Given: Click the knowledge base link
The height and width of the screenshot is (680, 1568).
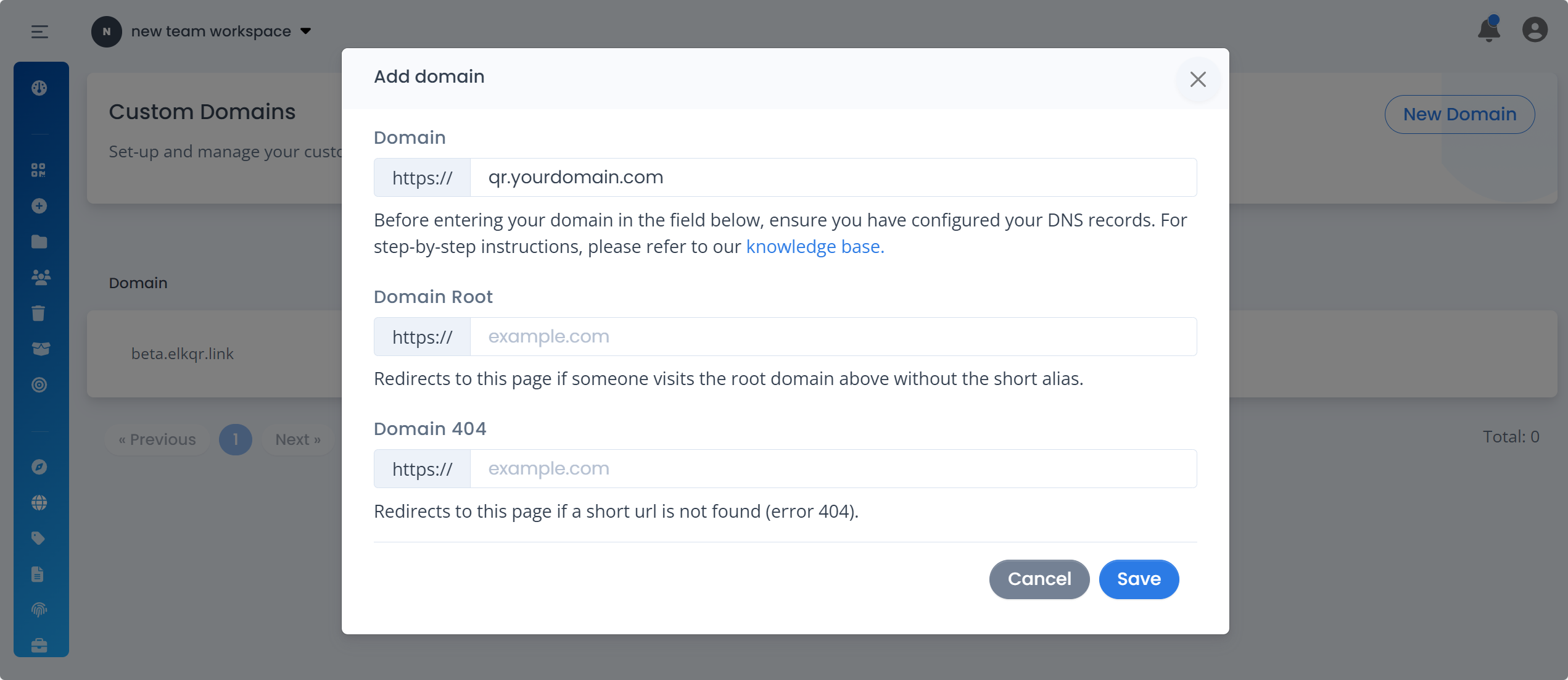Looking at the screenshot, I should (x=815, y=247).
